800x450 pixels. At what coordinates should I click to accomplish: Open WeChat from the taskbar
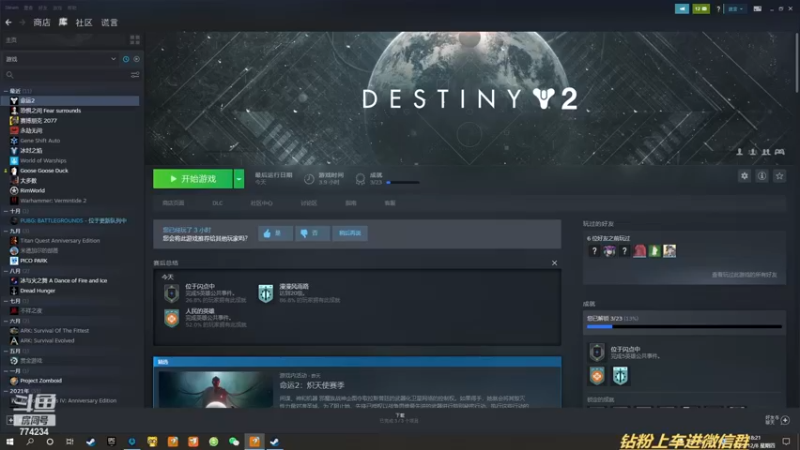[234, 441]
